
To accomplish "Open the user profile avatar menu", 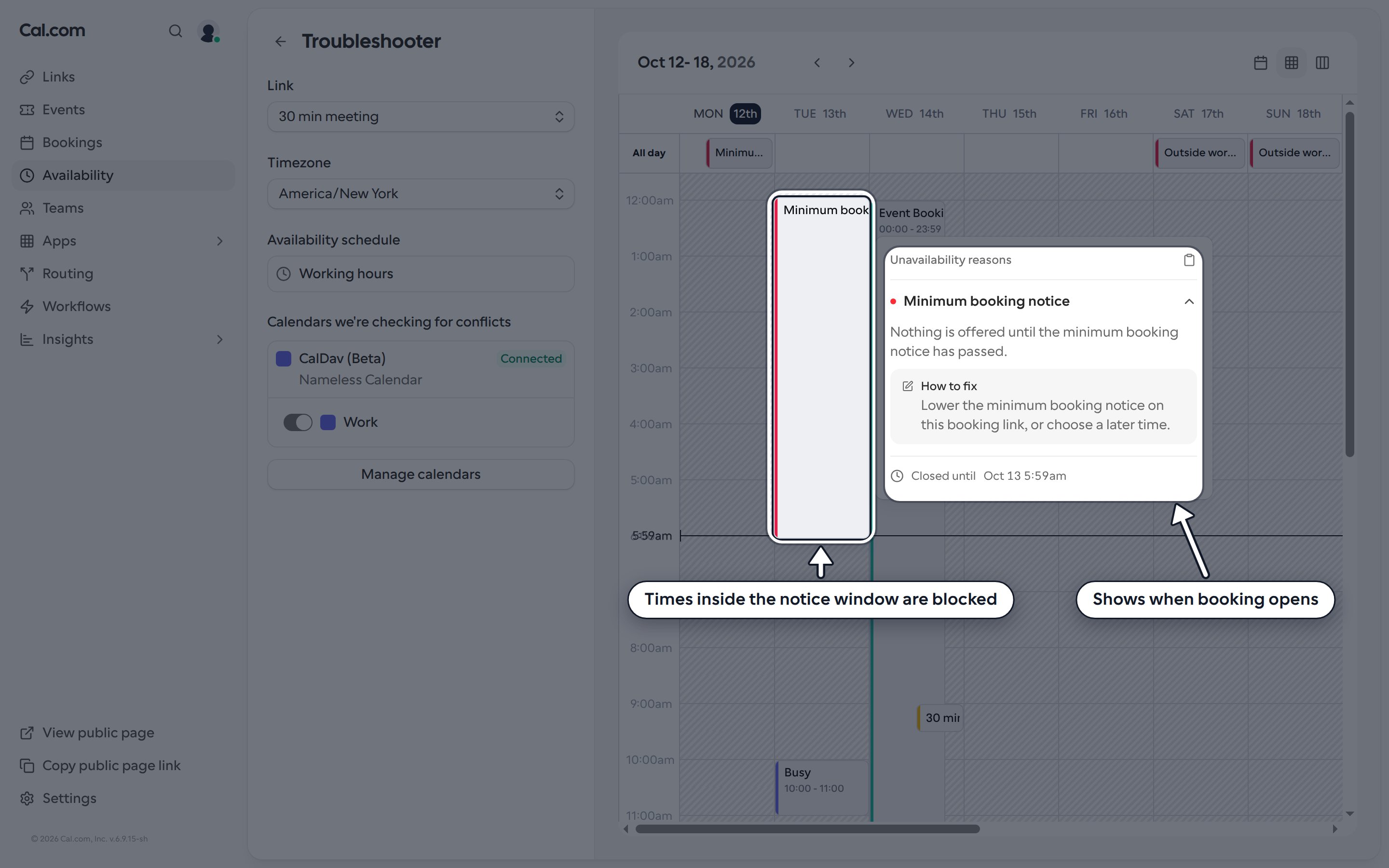I will point(208,31).
